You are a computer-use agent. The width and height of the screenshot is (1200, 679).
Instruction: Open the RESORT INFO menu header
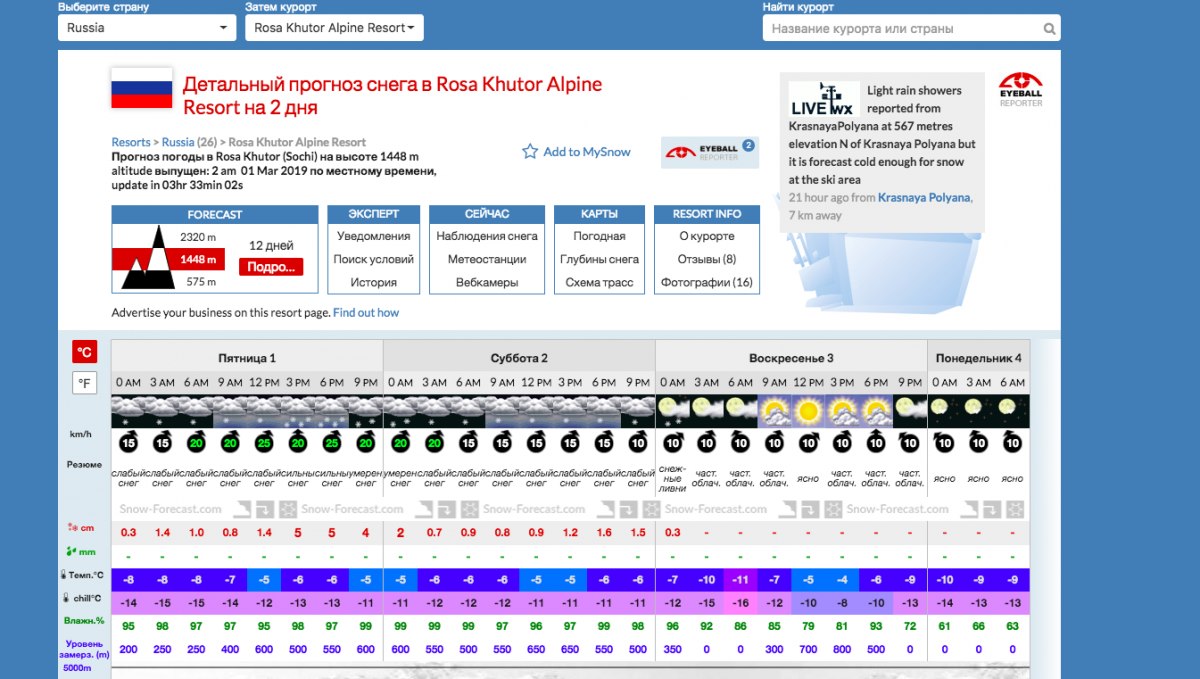tap(707, 215)
